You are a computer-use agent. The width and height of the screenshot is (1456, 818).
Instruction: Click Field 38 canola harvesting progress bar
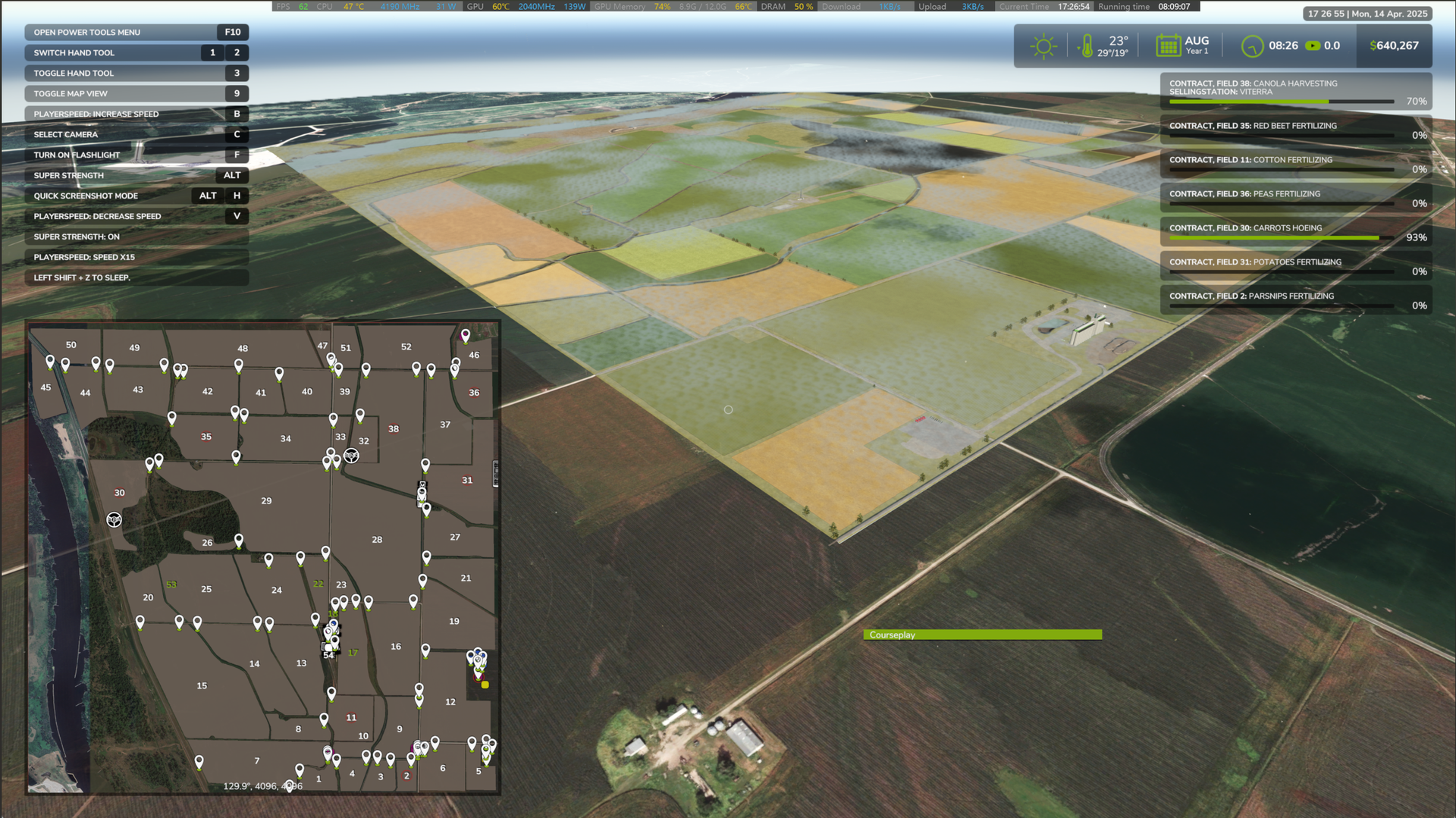[1281, 101]
